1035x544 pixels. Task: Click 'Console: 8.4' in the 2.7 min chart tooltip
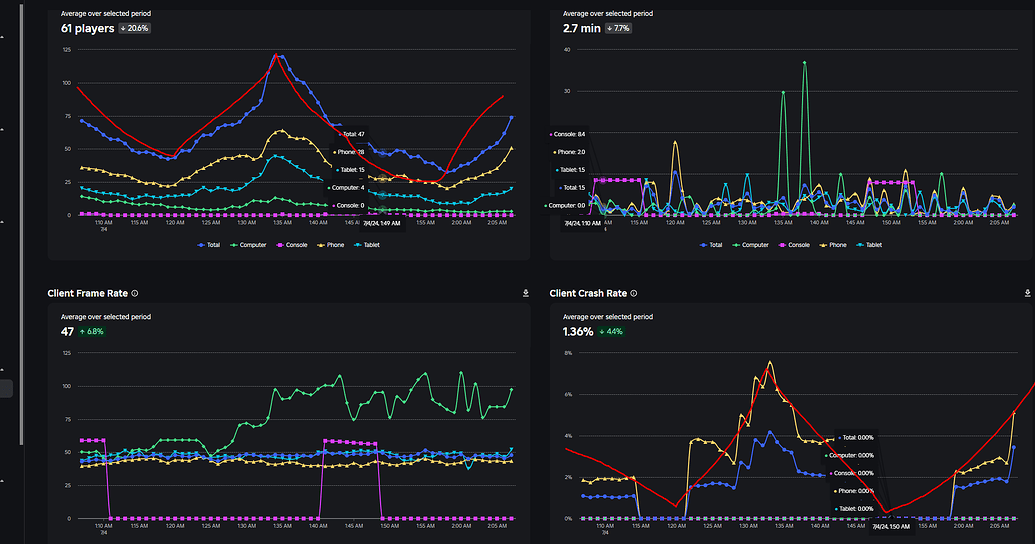coord(568,134)
